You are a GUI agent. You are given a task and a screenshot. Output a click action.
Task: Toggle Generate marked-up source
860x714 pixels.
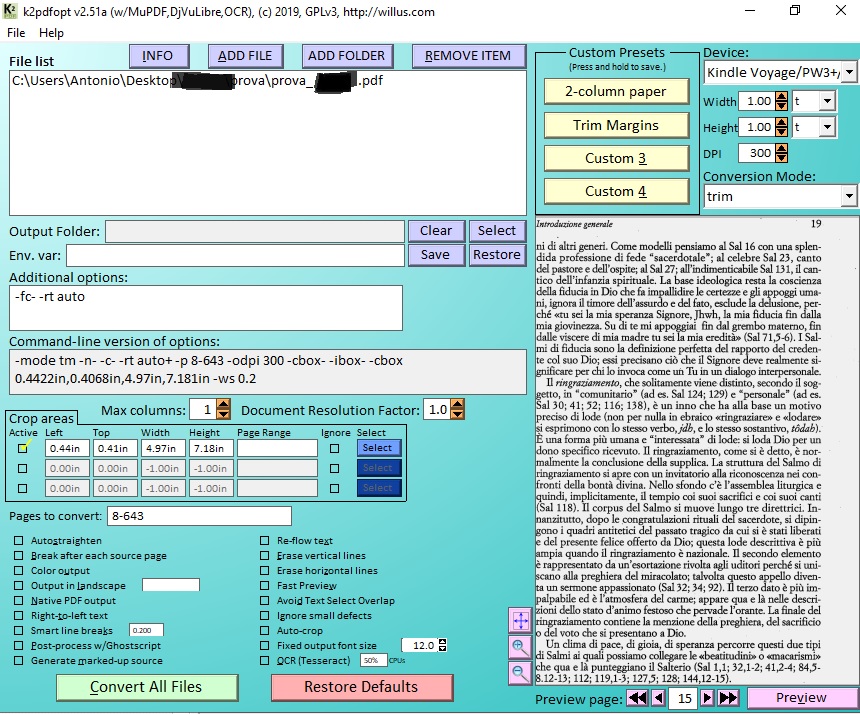click(x=19, y=660)
